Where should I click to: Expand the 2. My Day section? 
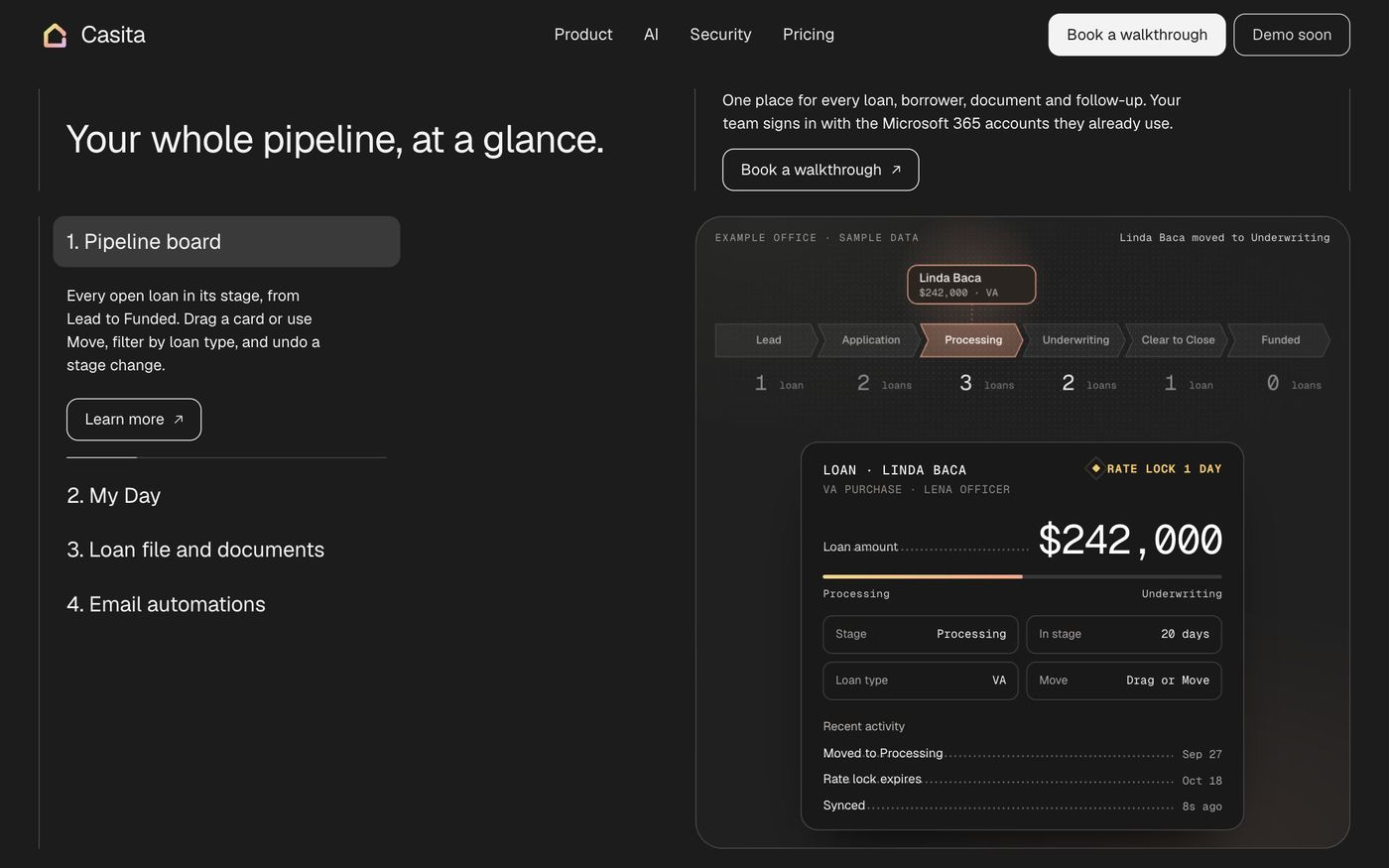[113, 496]
